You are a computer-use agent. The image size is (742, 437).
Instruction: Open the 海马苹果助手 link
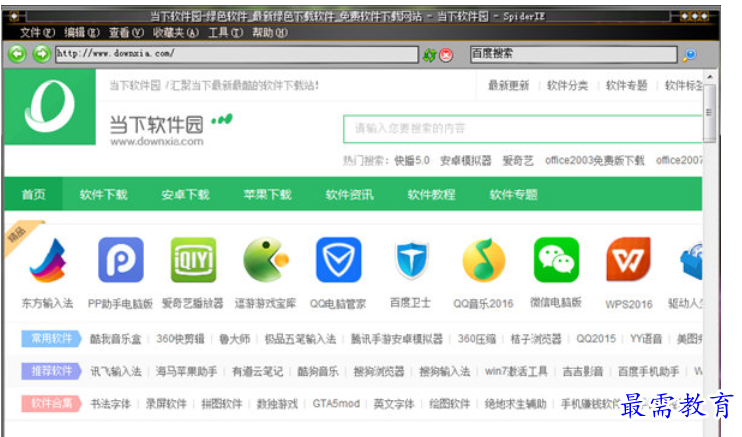pyautogui.click(x=186, y=372)
